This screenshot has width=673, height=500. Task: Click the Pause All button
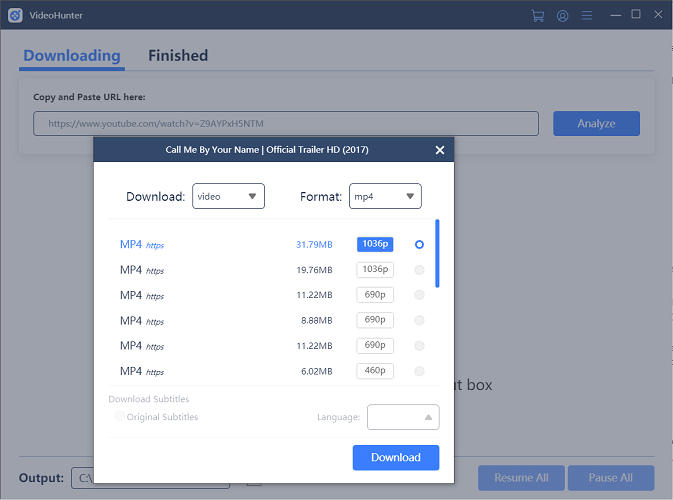(x=611, y=478)
